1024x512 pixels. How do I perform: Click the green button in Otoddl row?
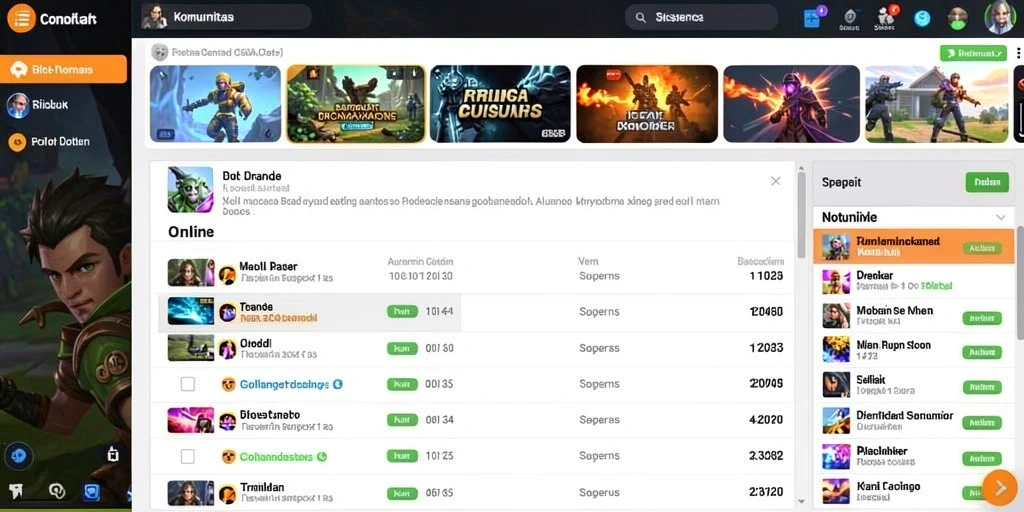pyautogui.click(x=402, y=348)
